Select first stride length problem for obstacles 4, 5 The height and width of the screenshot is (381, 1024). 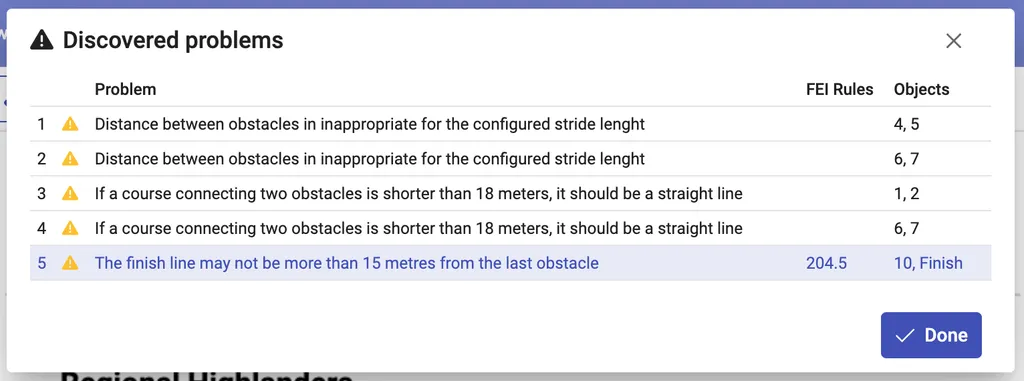510,124
